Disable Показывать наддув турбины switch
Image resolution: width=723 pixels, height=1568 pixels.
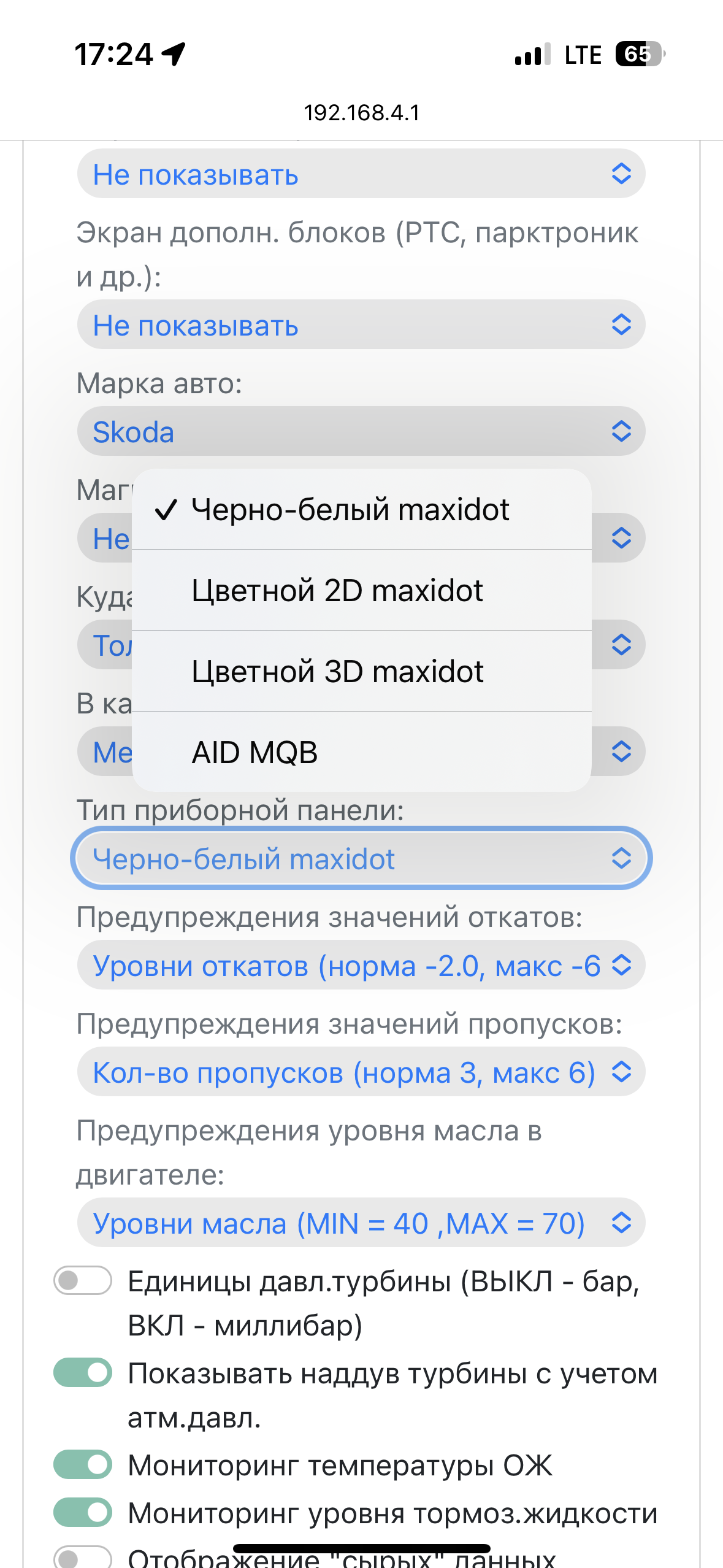coord(83,1372)
